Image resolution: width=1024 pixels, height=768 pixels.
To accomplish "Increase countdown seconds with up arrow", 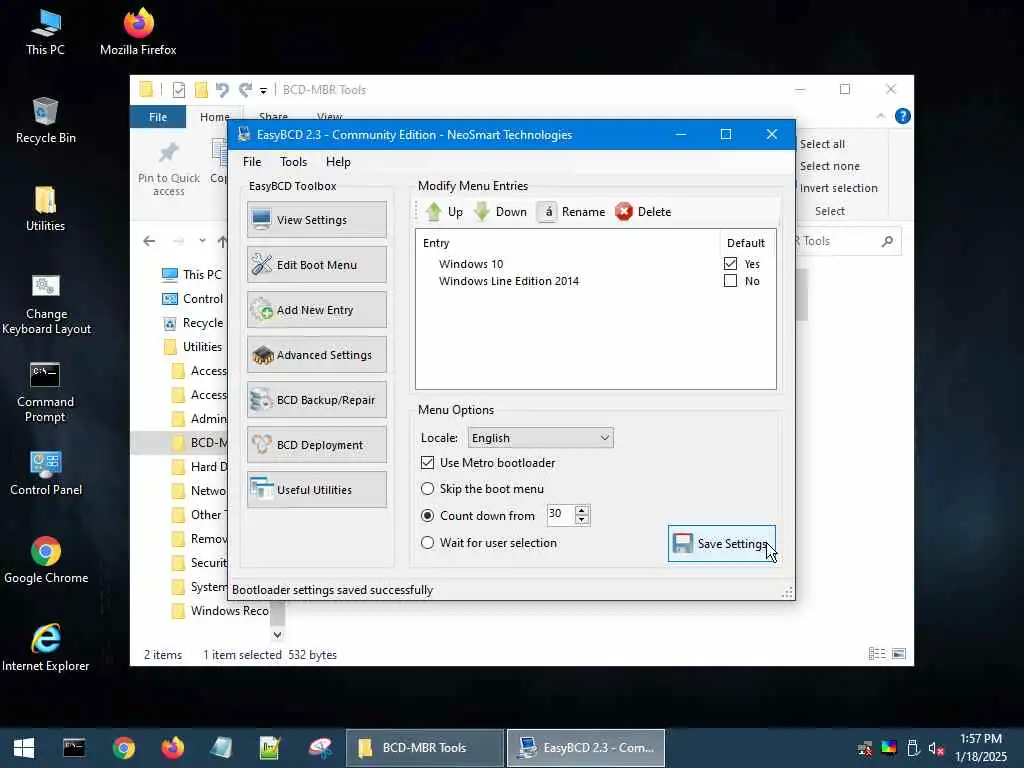I will (x=582, y=509).
